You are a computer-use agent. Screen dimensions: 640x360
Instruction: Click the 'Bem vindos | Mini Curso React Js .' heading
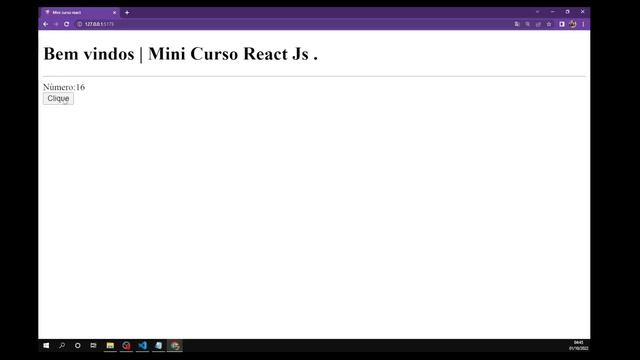pos(180,54)
